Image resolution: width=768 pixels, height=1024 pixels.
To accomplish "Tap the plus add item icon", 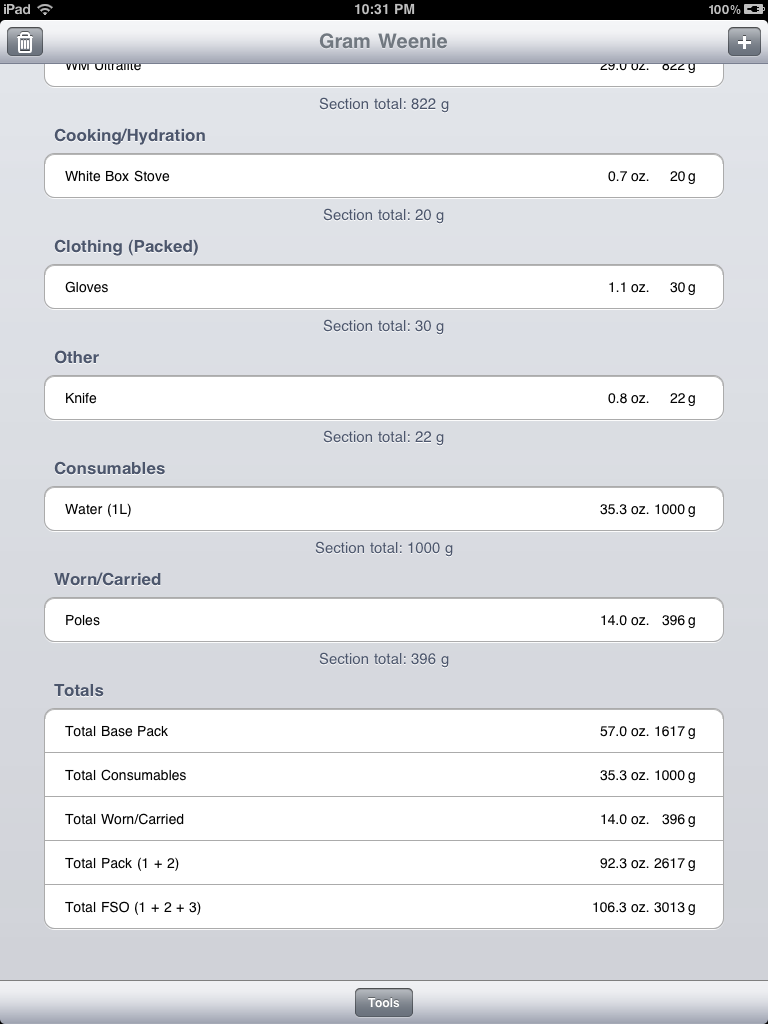I will pyautogui.click(x=743, y=42).
